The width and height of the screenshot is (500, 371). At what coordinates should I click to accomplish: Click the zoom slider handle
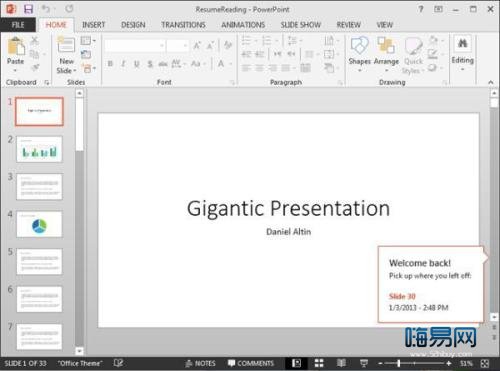[399, 363]
